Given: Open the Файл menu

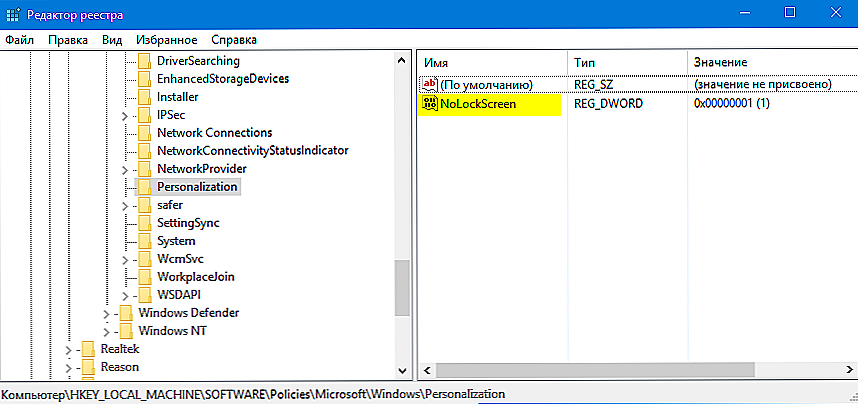Looking at the screenshot, I should tap(20, 40).
